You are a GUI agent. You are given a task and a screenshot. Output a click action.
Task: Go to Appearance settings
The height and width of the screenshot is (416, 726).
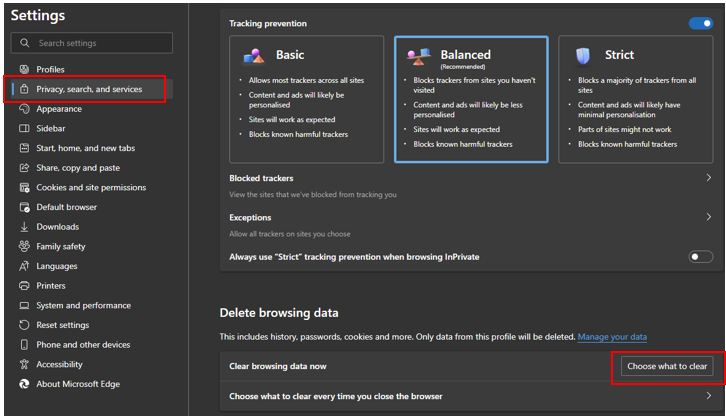[x=59, y=109]
